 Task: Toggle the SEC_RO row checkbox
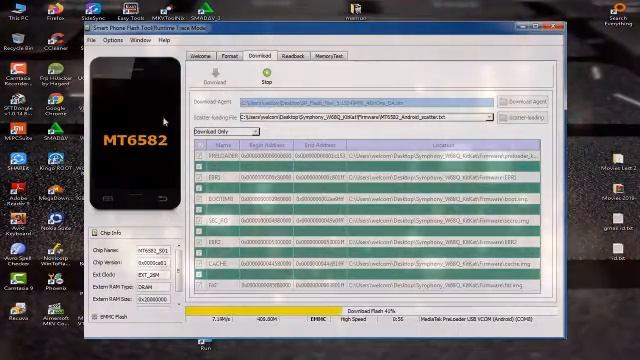point(199,220)
